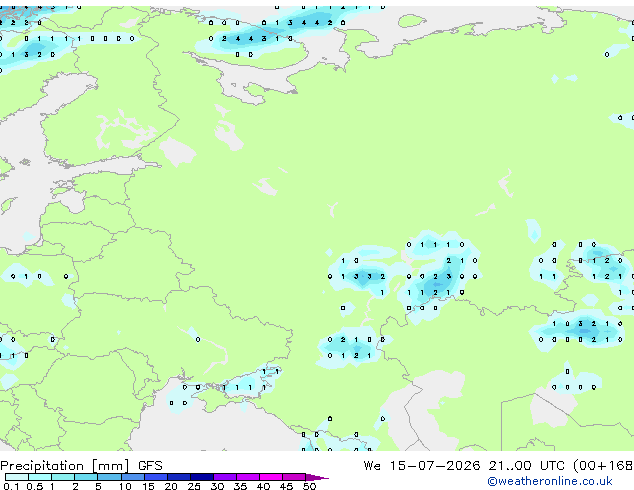Click the 'Precipitation [mm]' title text

pyautogui.click(x=65, y=466)
